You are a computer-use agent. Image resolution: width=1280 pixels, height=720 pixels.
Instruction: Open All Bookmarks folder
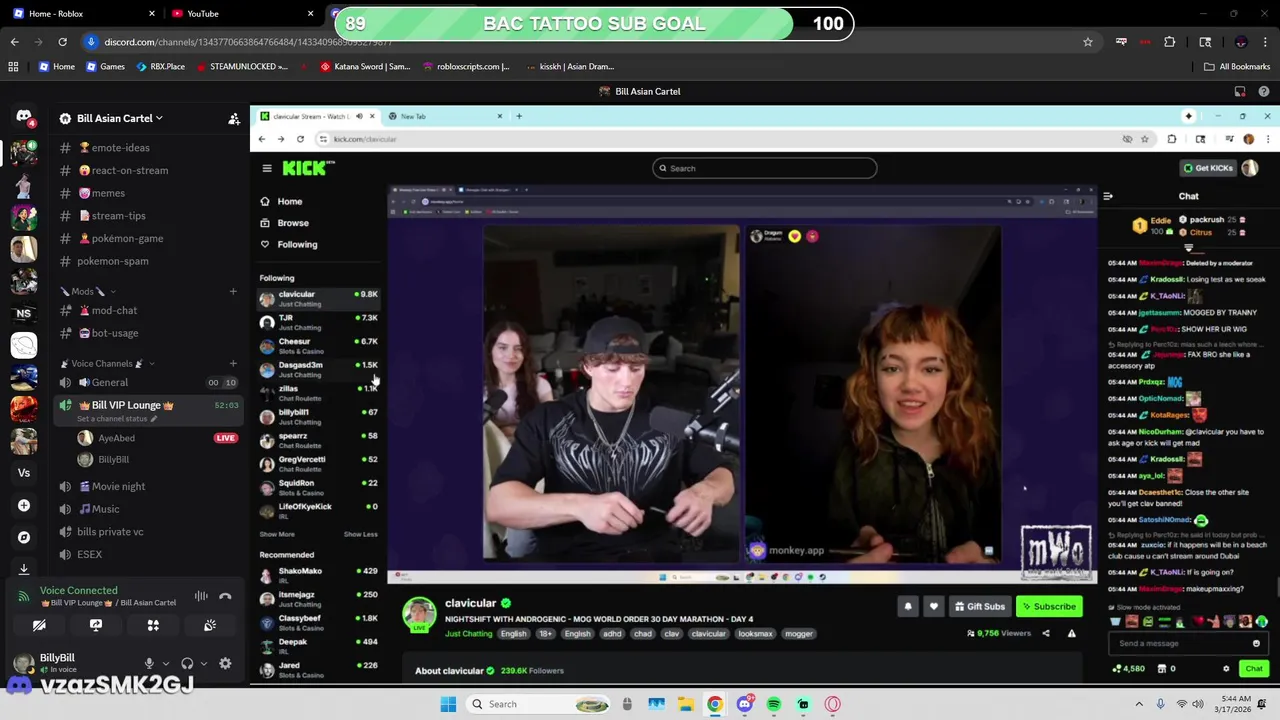[x=1237, y=66]
